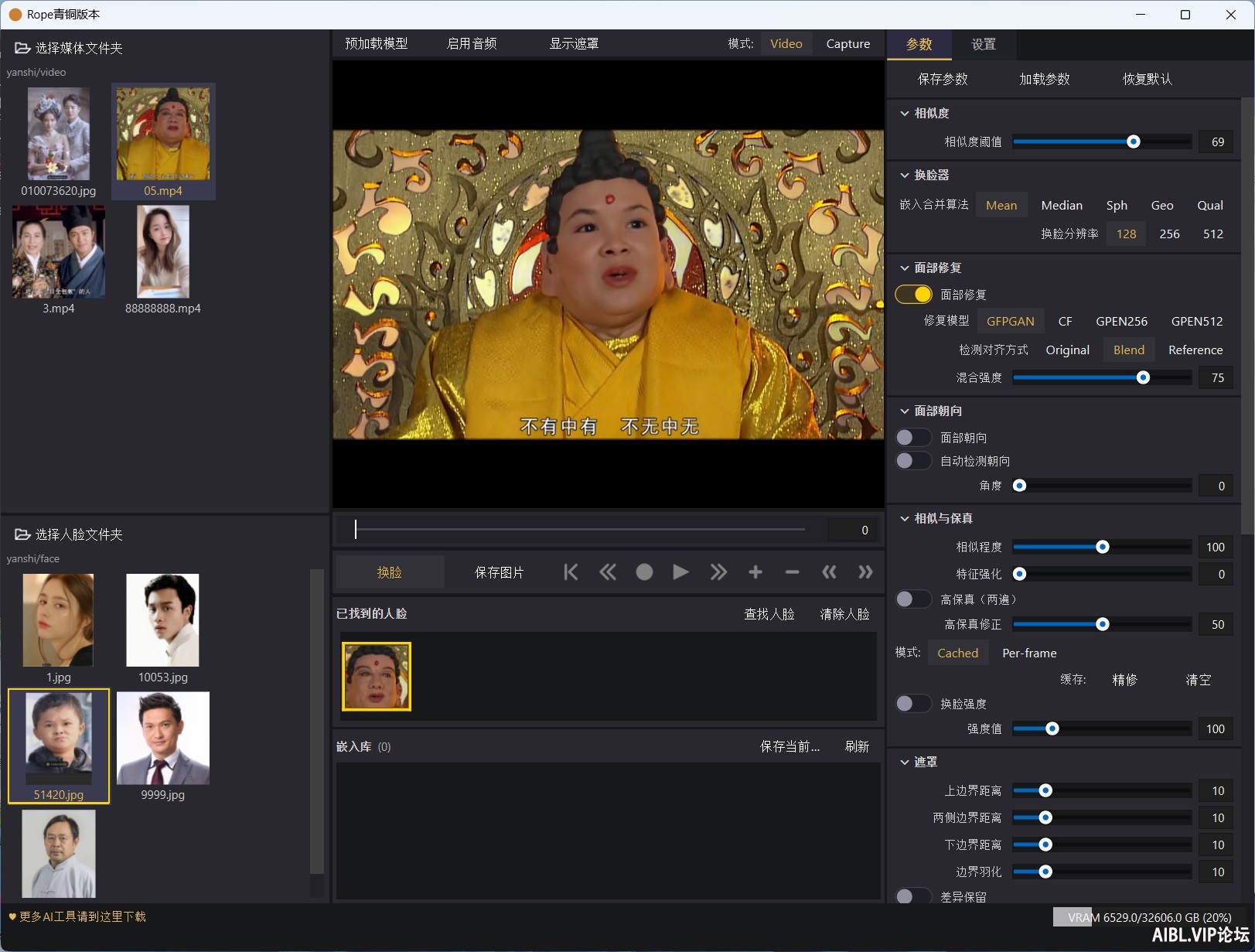1255x952 pixels.
Task: Collapse the 遮罩 section chevron
Action: coord(904,762)
